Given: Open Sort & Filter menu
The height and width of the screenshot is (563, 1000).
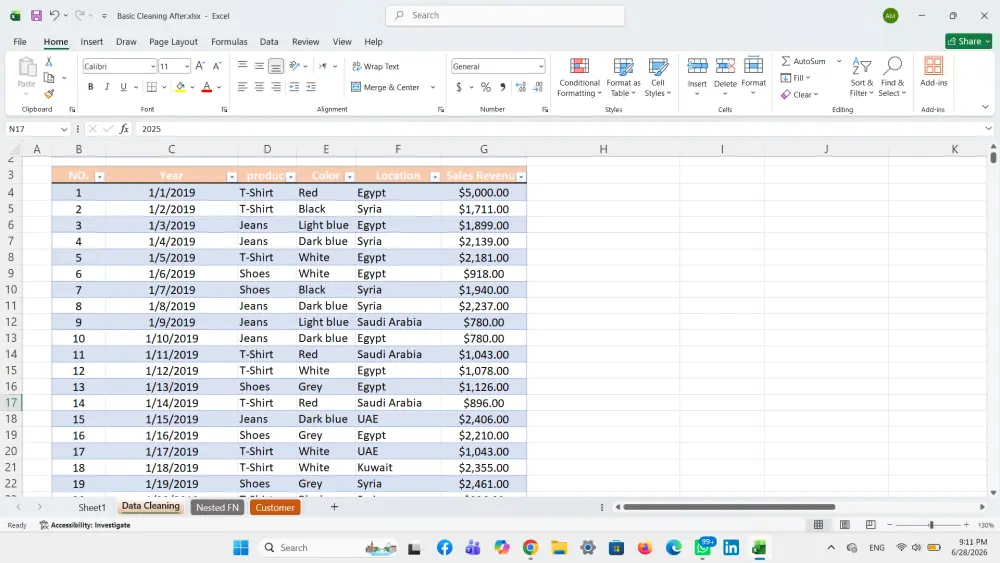Looking at the screenshot, I should tap(862, 77).
